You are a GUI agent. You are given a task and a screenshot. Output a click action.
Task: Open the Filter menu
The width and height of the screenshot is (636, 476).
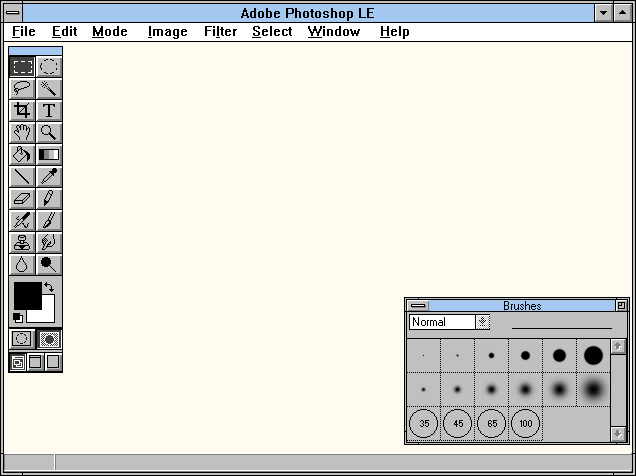(220, 32)
